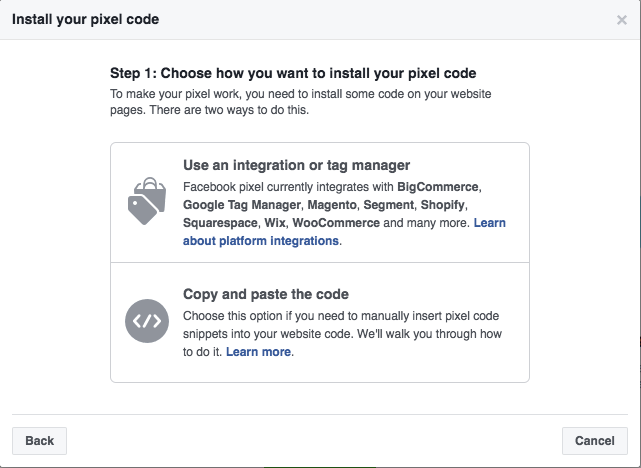Close the Install your pixel code dialog
This screenshot has width=641, height=468.
pos(621,20)
